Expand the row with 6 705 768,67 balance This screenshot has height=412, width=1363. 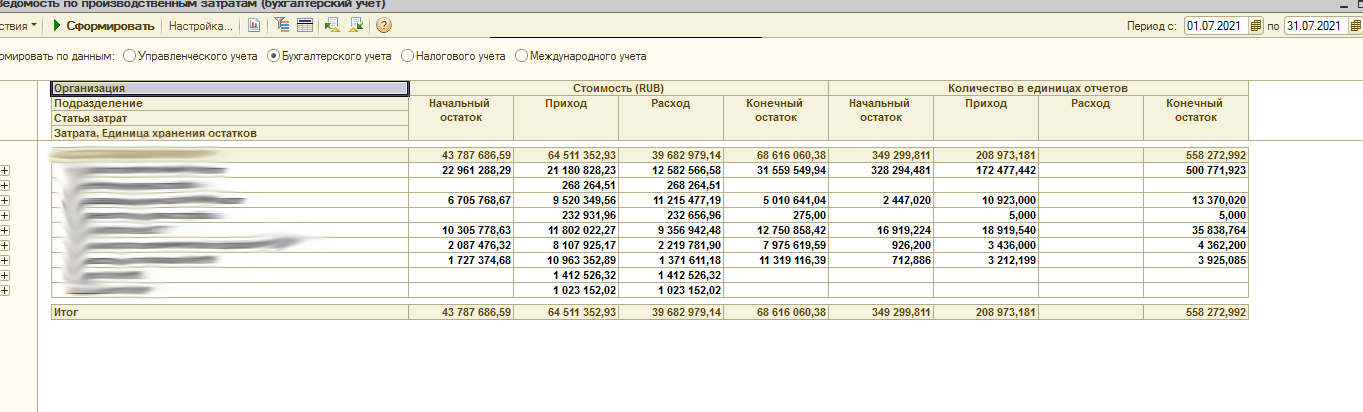tap(5, 200)
